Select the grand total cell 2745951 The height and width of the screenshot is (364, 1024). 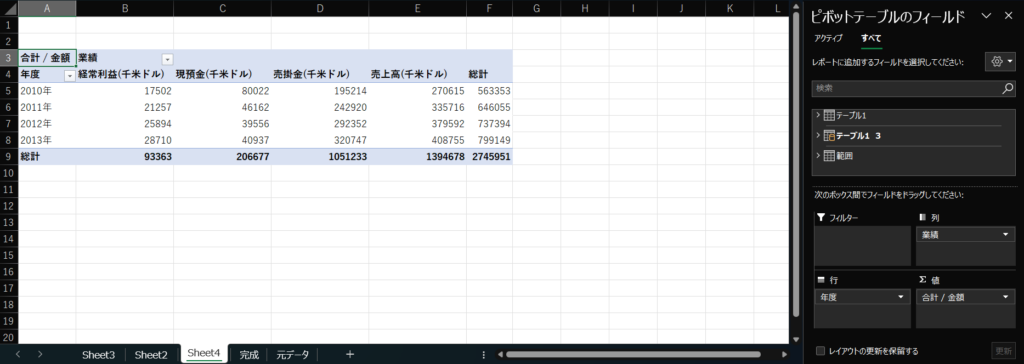(489, 157)
